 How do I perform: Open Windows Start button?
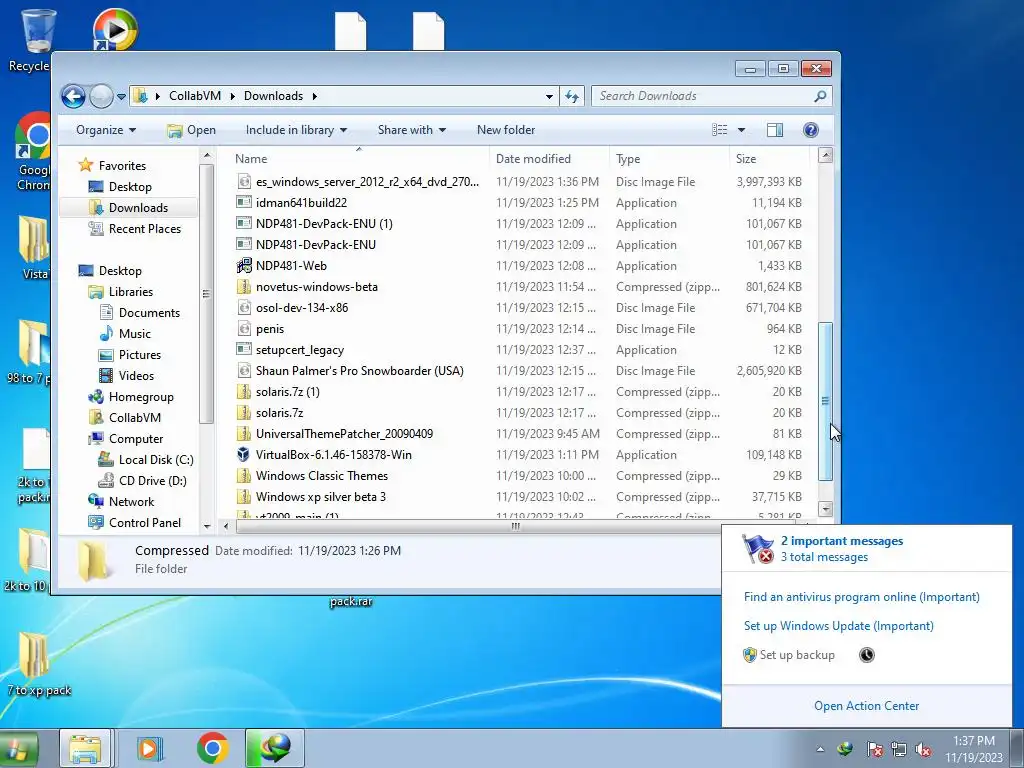pyautogui.click(x=18, y=748)
